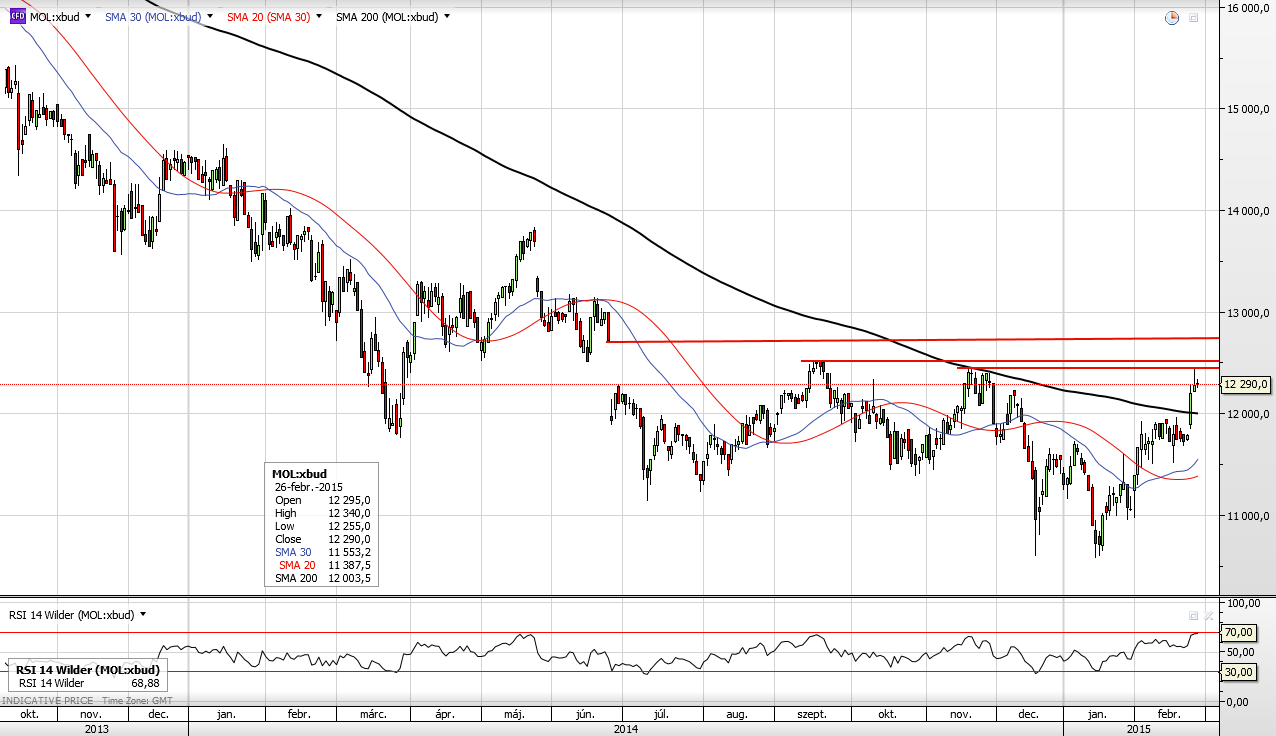1276x736 pixels.
Task: Click the Close 12 290,0 row
Action: 323,539
